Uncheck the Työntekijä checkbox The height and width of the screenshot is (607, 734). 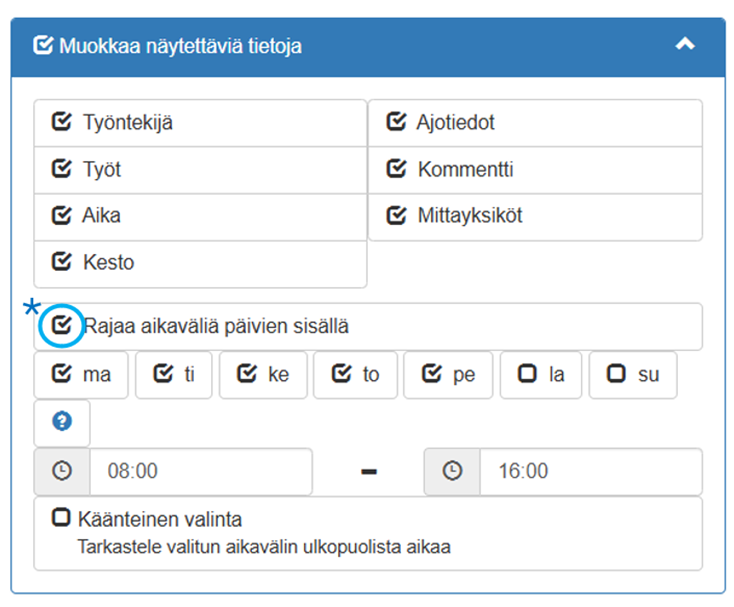point(62,123)
